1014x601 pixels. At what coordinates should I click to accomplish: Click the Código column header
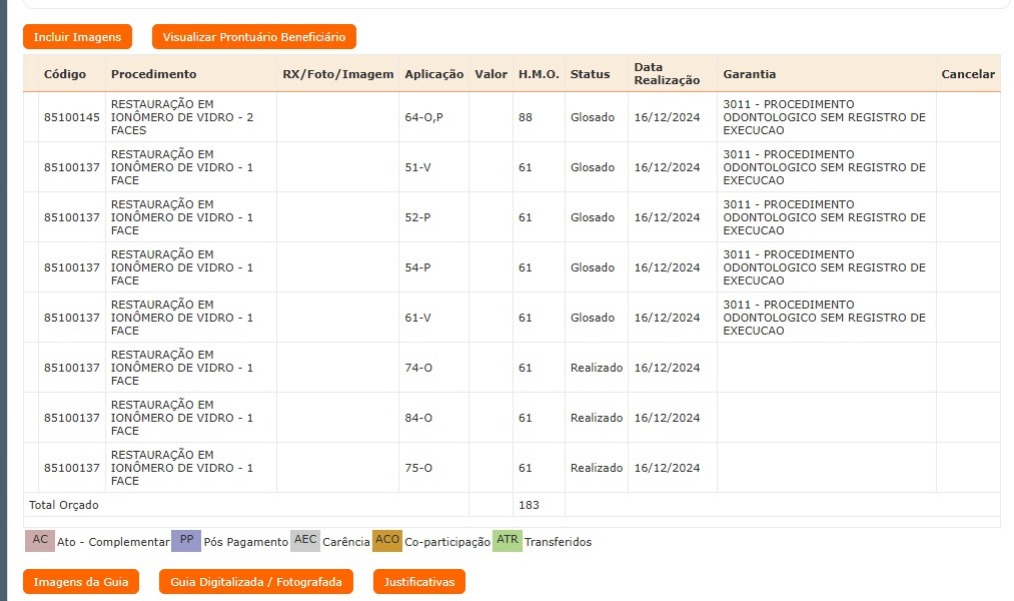65,74
